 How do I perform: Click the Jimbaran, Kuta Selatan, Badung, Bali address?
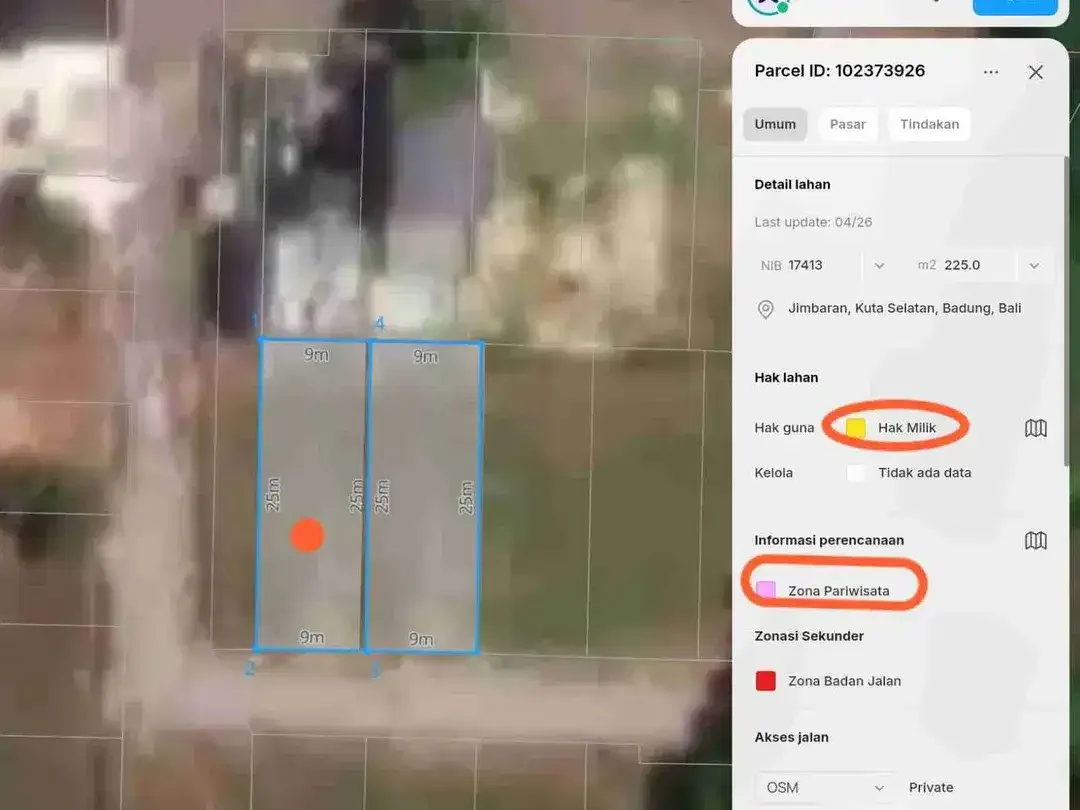click(904, 308)
